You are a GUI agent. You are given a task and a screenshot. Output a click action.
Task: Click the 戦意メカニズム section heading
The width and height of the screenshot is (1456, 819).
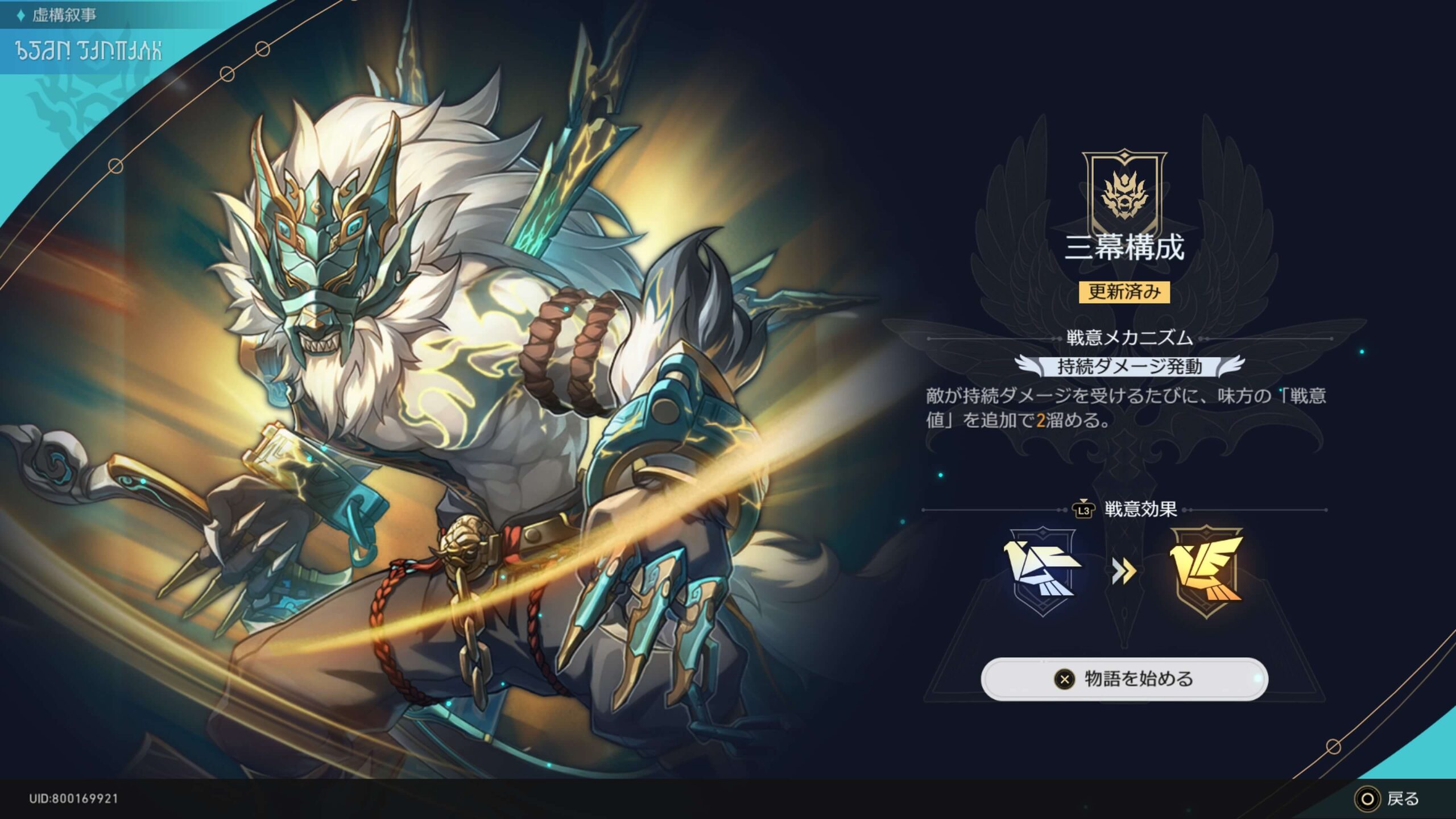click(x=1130, y=338)
